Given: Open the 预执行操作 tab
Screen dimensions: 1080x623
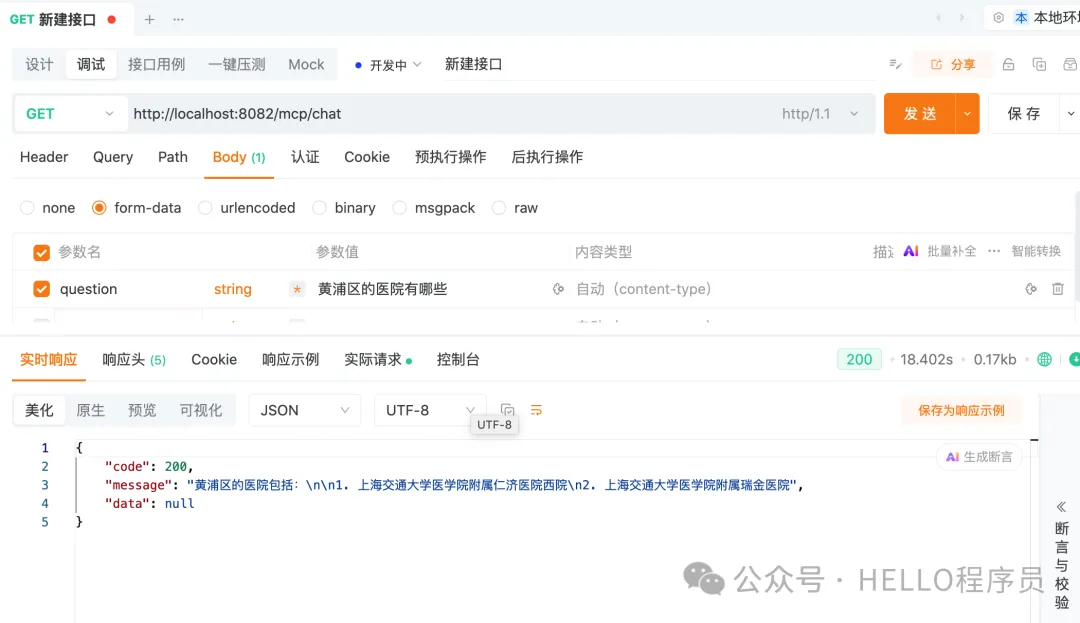Looking at the screenshot, I should (450, 157).
